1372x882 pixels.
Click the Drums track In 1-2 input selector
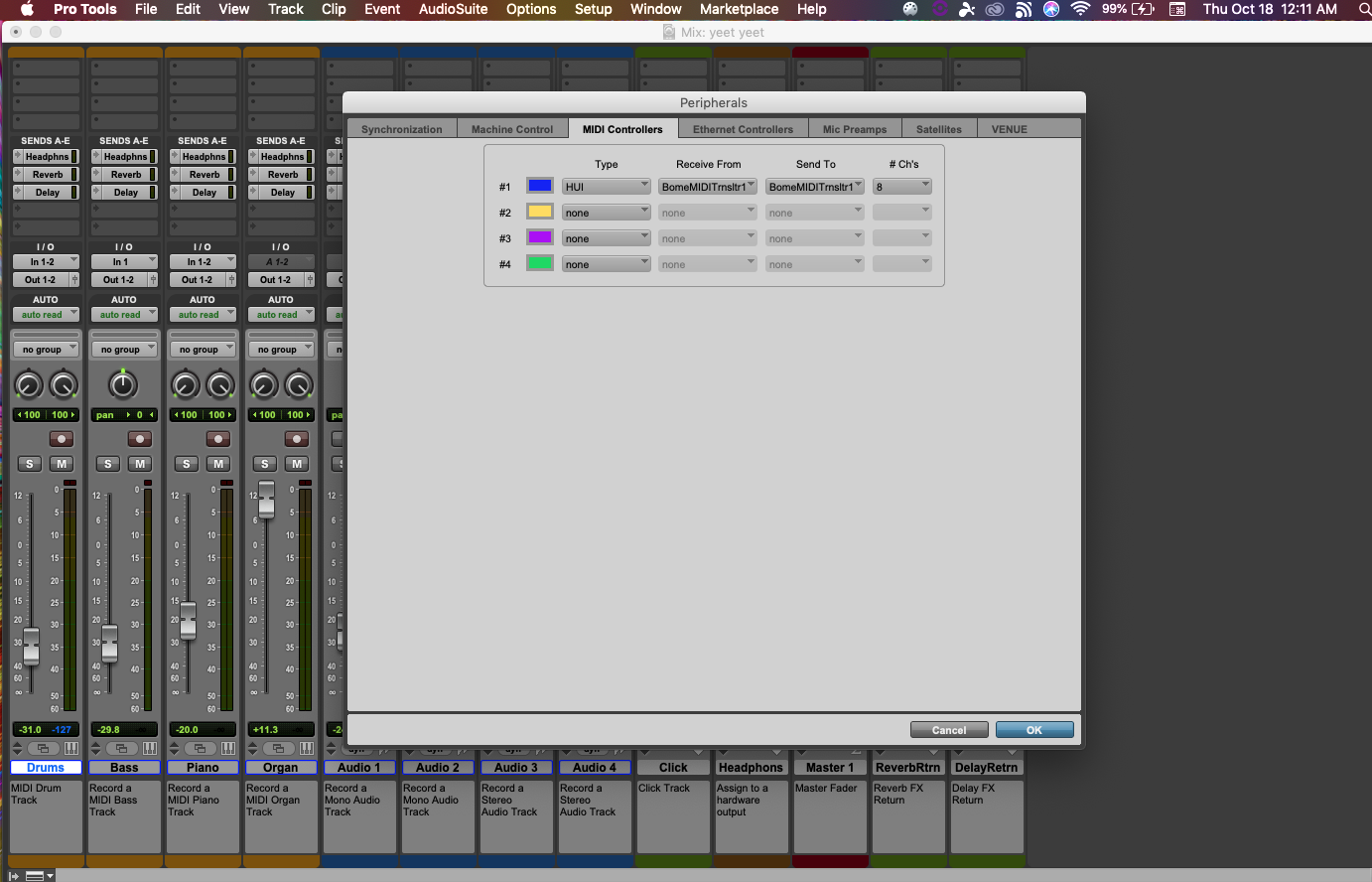click(x=46, y=261)
